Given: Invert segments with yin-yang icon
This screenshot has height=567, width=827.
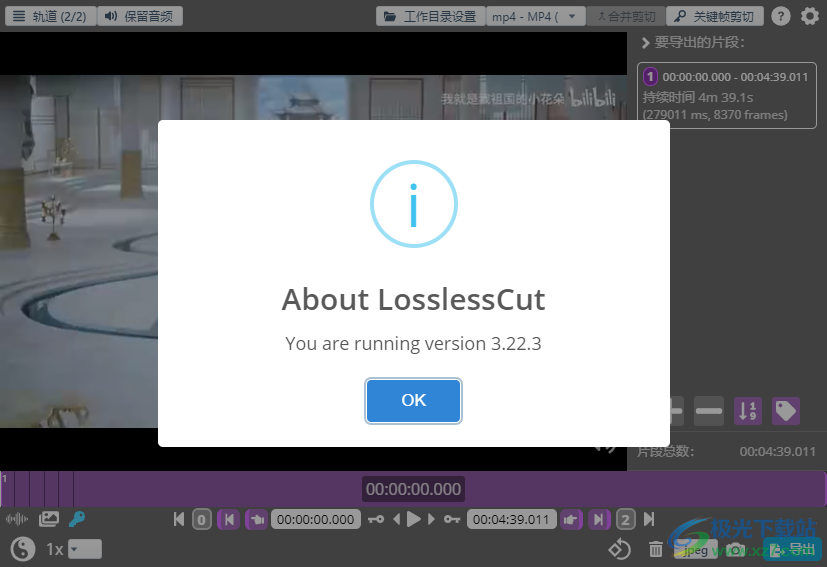Looking at the screenshot, I should (23, 549).
